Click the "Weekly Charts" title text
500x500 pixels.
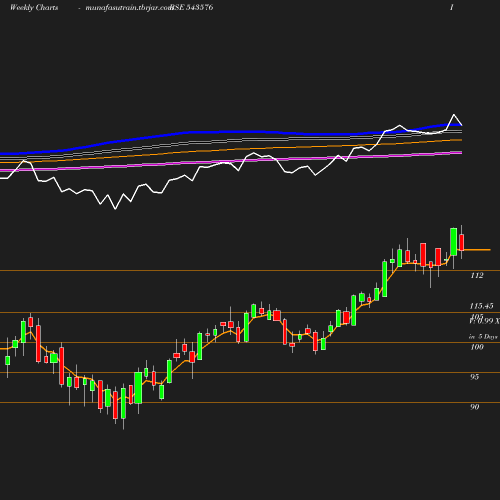coord(34,7)
